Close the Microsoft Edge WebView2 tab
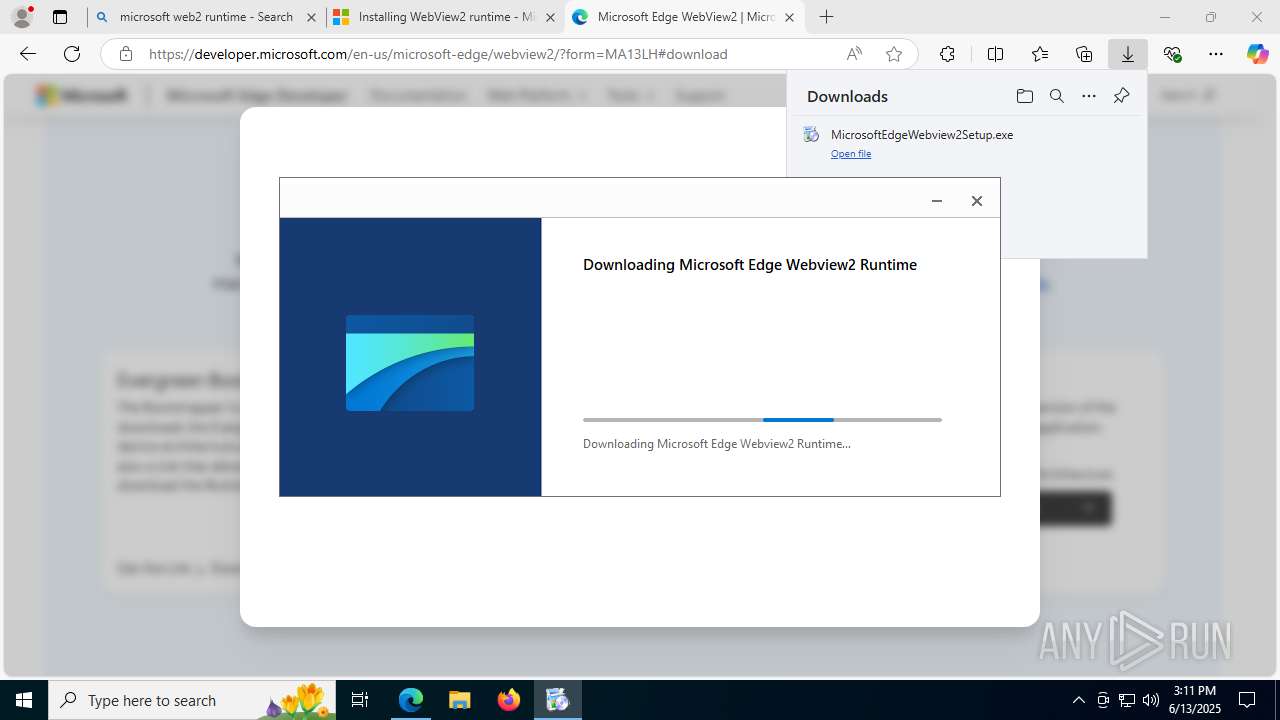Viewport: 1280px width, 720px height. tap(790, 17)
